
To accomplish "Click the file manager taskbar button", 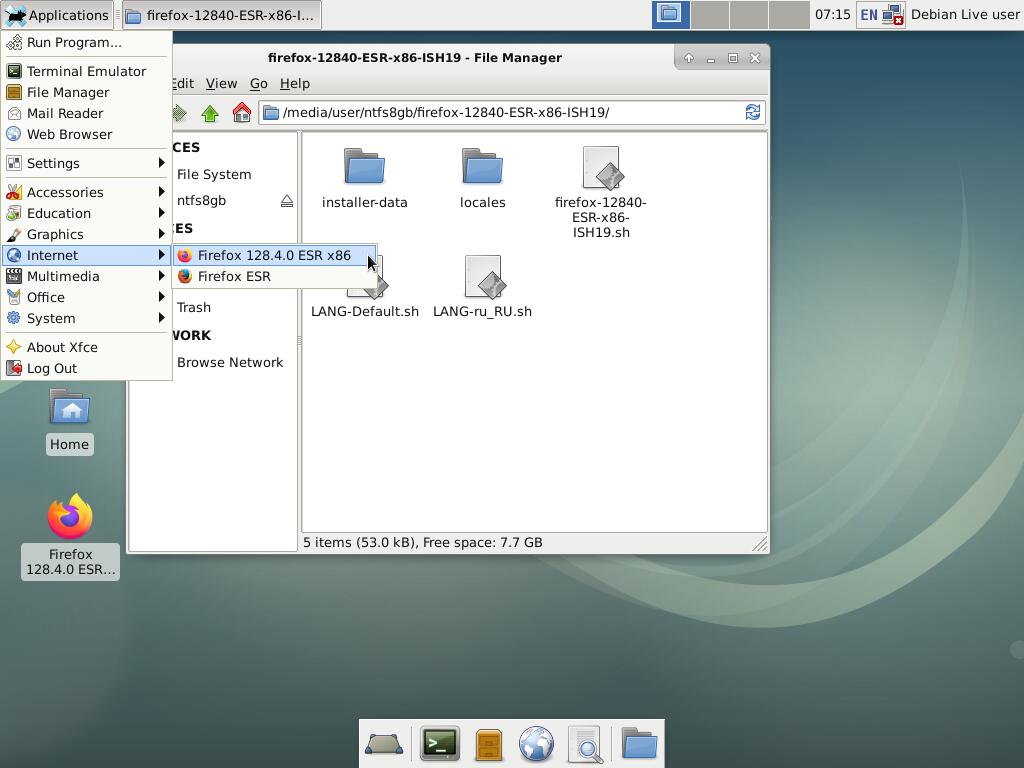I will pos(221,15).
